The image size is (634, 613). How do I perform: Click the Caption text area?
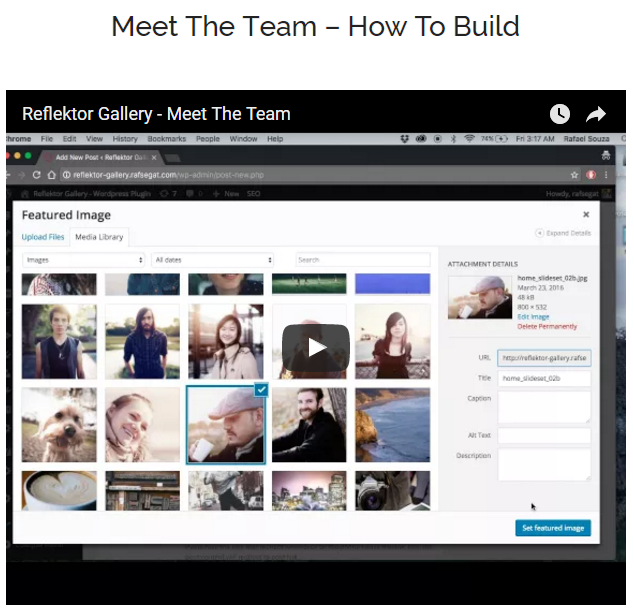tap(544, 407)
